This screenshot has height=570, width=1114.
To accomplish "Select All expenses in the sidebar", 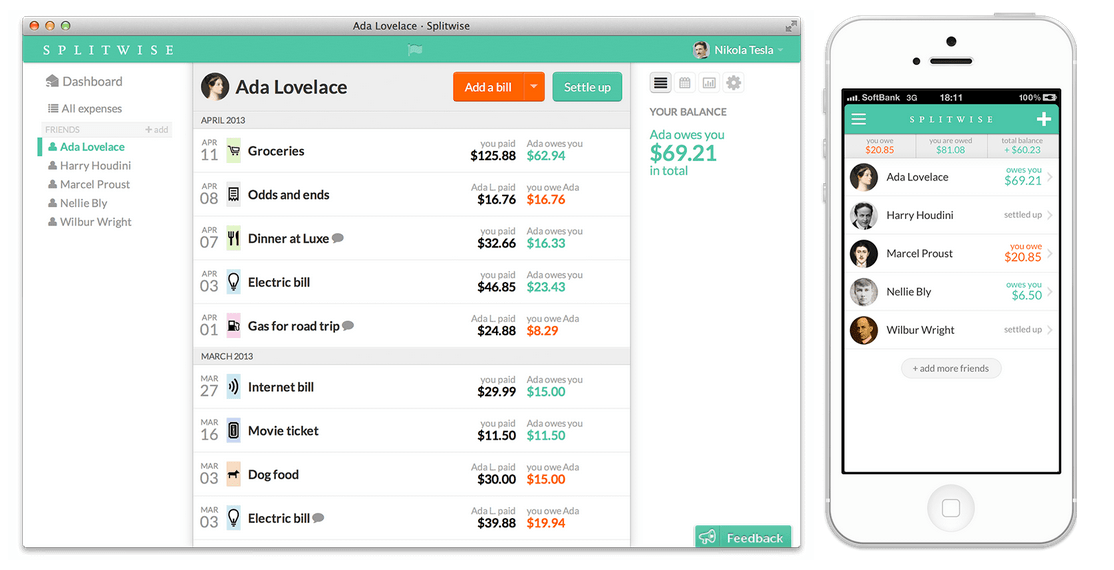I will coord(85,108).
